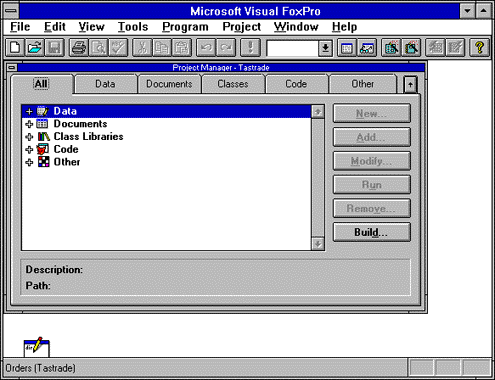The height and width of the screenshot is (380, 495).
Task: Click the Help question mark icon
Action: (479, 48)
